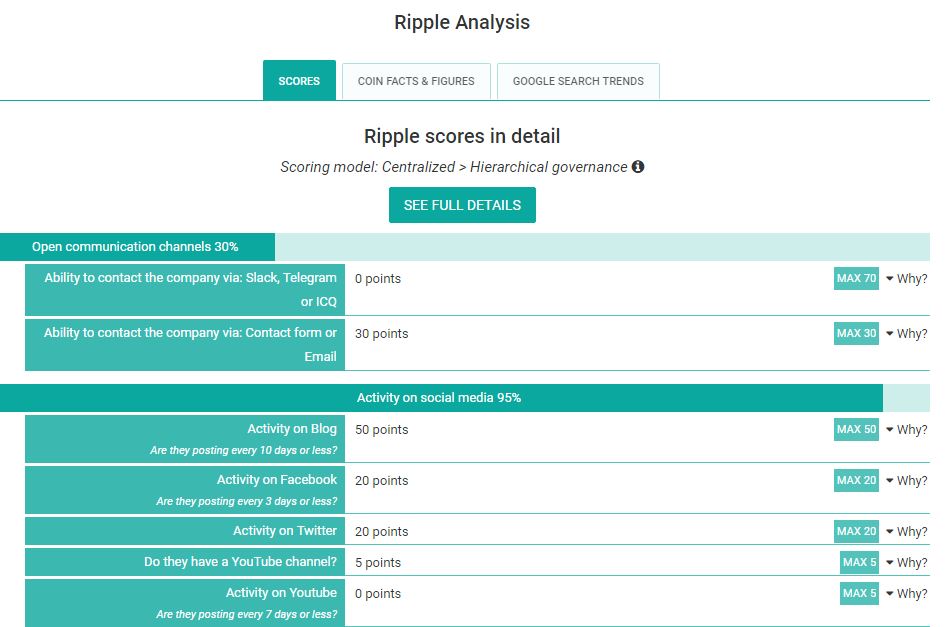Click '0 points' in Activity on Youtube row

(378, 594)
